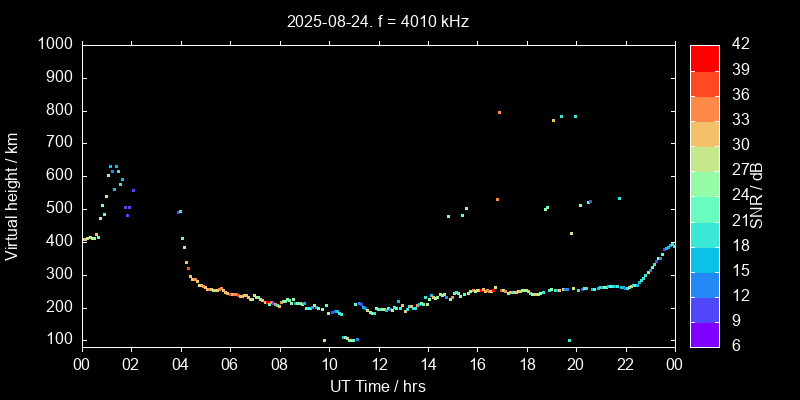Click the 100 km height tick label
The height and width of the screenshot is (400, 800).
pos(58,340)
